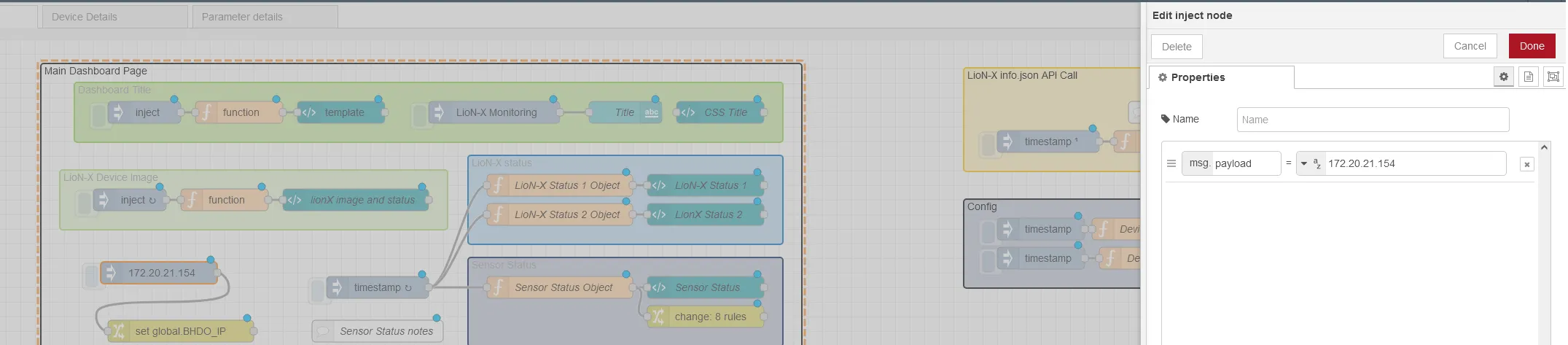Select the LioN-X Monitoring inject node
This screenshot has height=345, width=1568.
tap(494, 112)
